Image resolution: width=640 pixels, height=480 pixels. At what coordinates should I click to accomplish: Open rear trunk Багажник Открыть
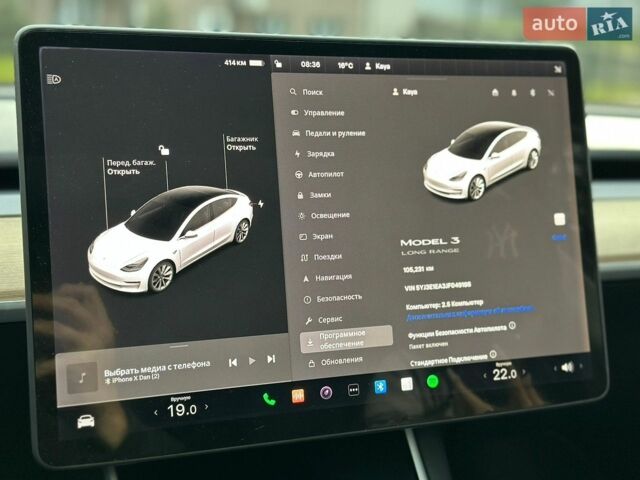[x=242, y=143]
